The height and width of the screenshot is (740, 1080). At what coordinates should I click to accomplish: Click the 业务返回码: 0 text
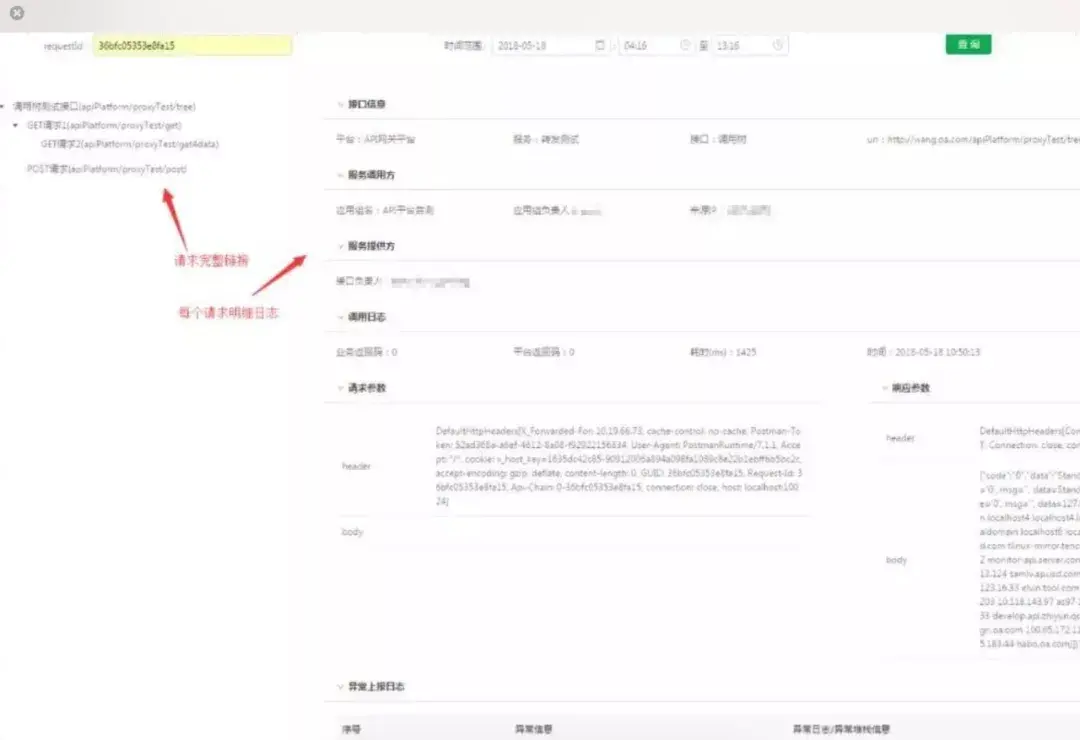tap(366, 352)
